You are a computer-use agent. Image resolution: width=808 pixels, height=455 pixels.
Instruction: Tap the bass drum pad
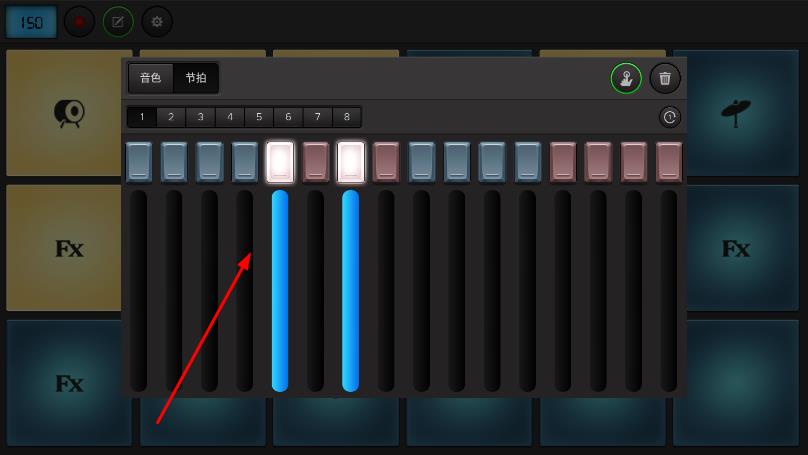point(68,112)
